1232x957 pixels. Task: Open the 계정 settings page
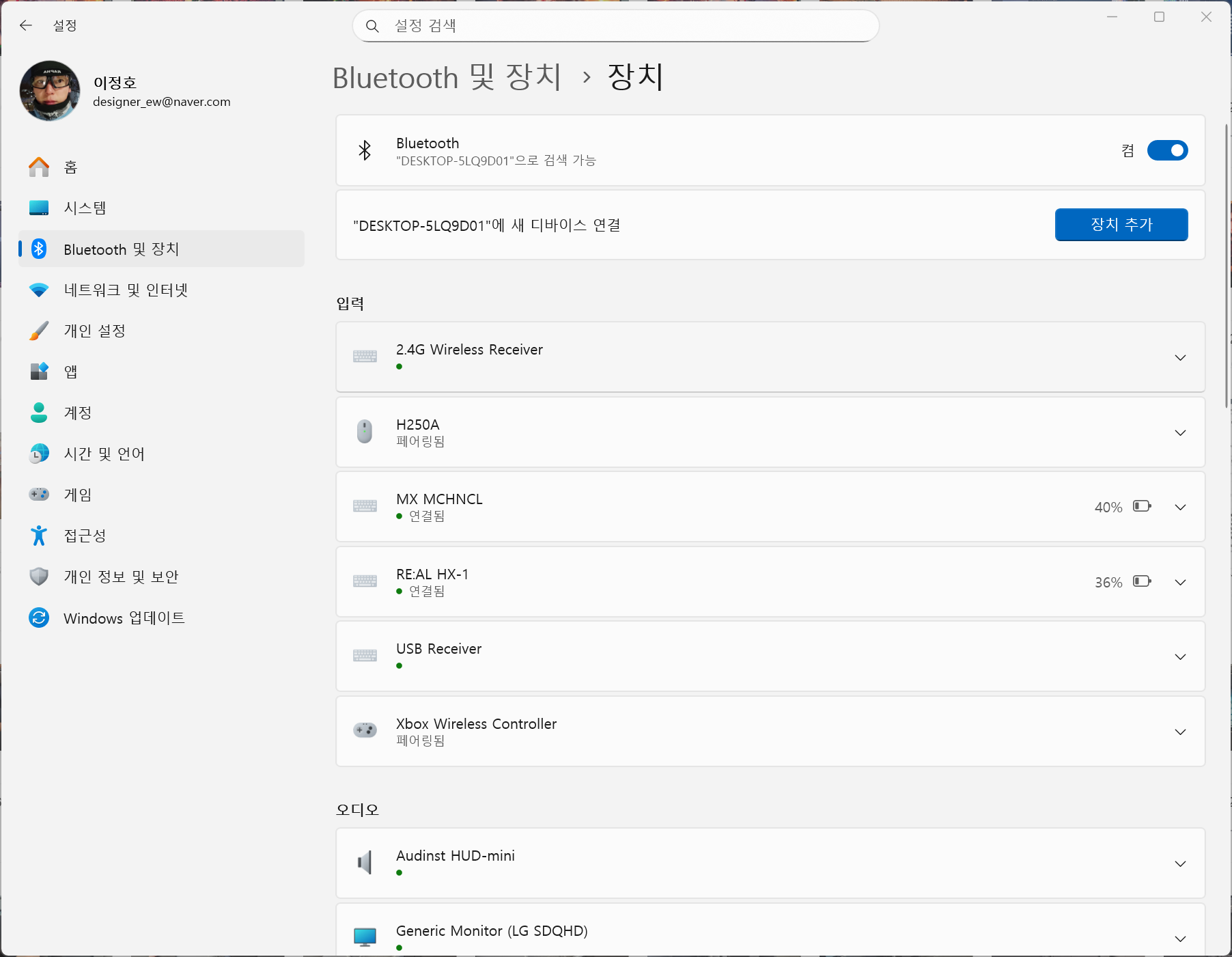click(162, 413)
